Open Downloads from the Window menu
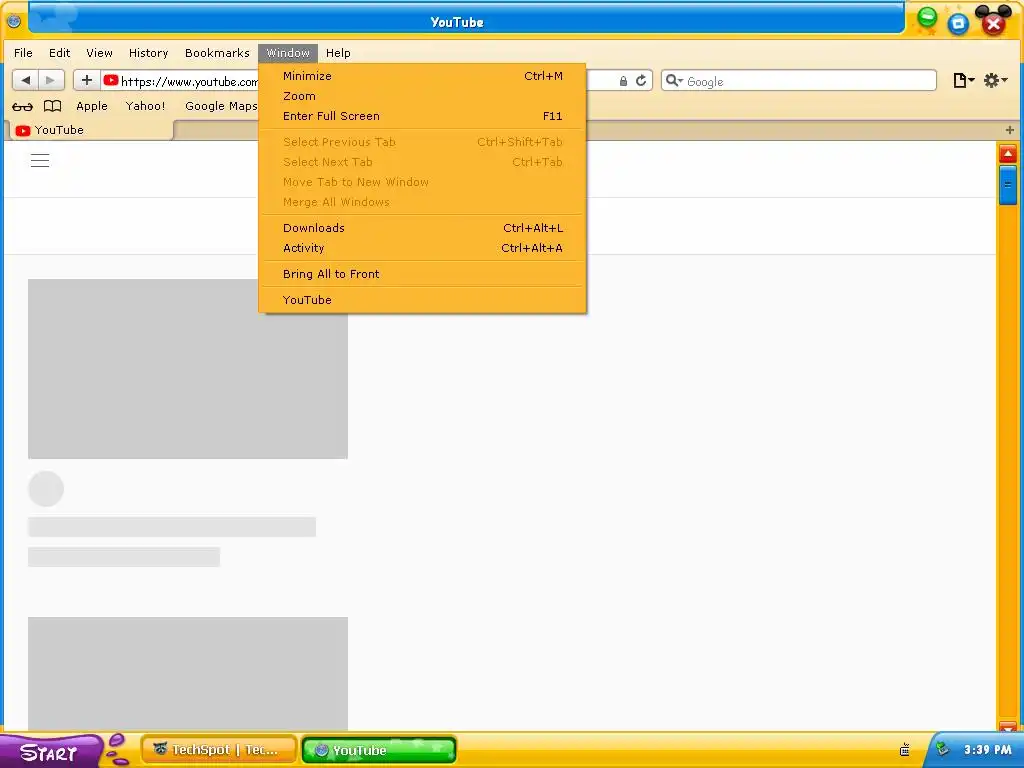 pos(423,228)
